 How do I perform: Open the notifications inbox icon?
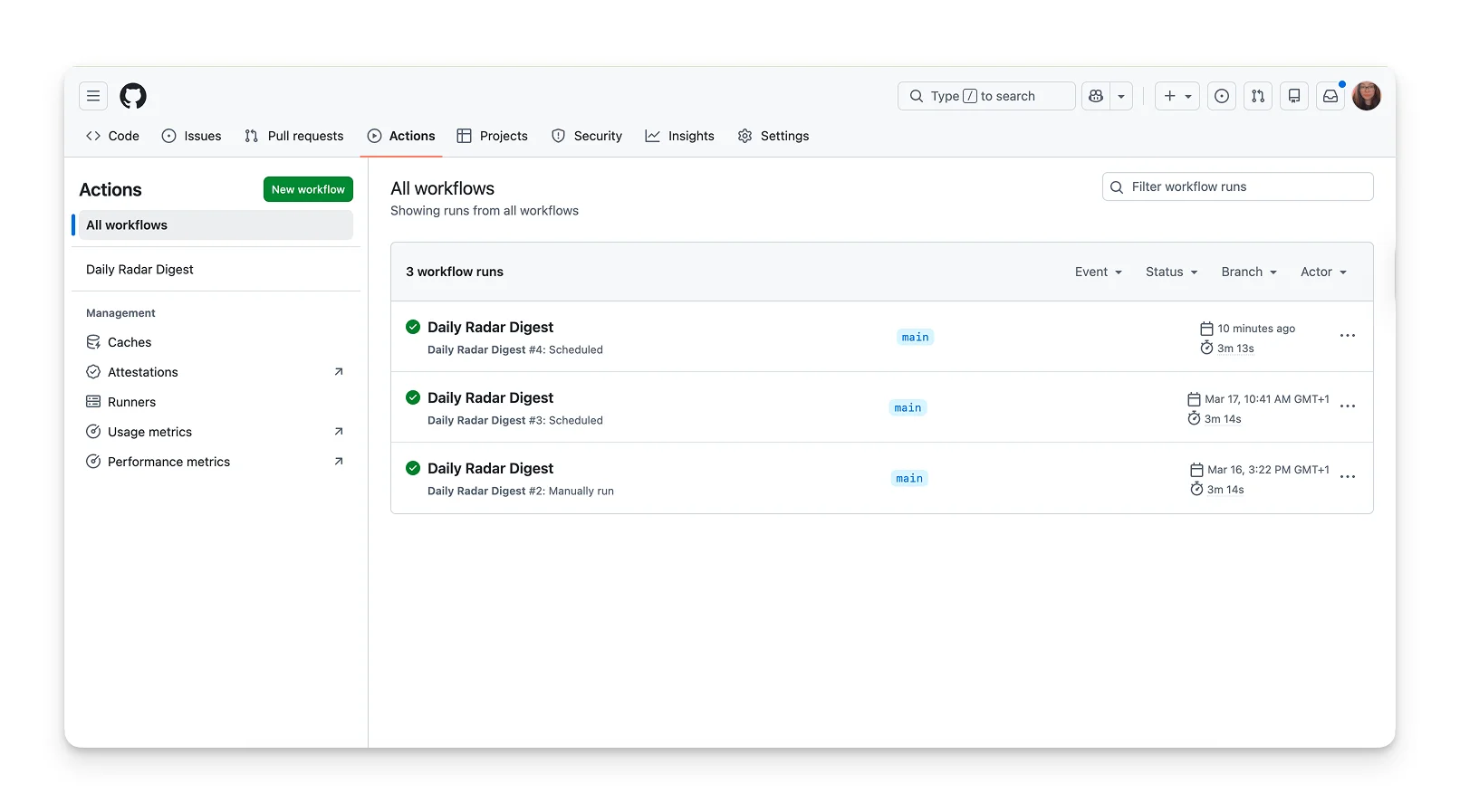(1330, 96)
